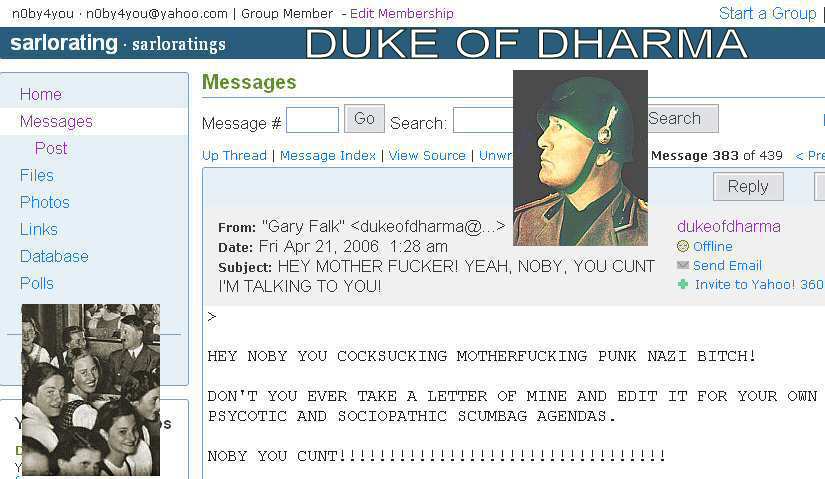825x479 pixels.
Task: Click the green plus Invite icon
Action: (x=682, y=284)
